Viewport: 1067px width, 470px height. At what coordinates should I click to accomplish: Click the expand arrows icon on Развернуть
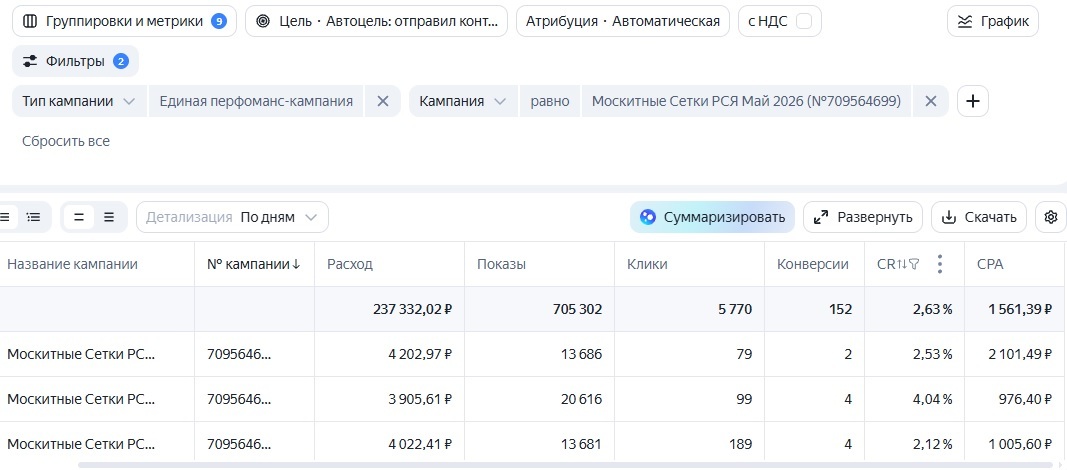coord(821,218)
